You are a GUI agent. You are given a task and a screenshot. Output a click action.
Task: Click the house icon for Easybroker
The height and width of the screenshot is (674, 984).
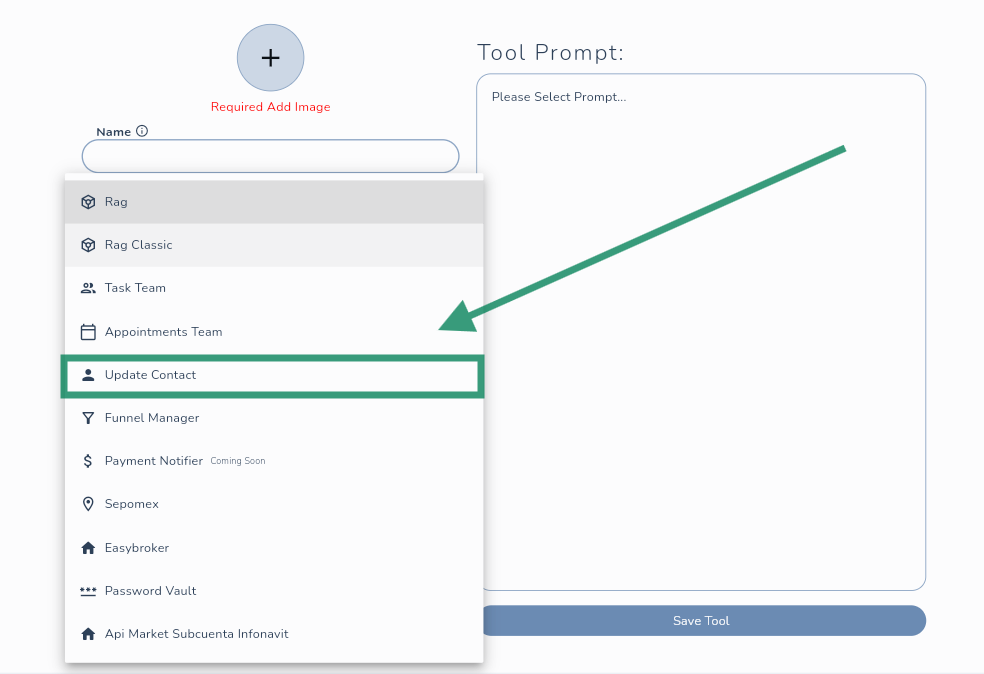coord(88,548)
